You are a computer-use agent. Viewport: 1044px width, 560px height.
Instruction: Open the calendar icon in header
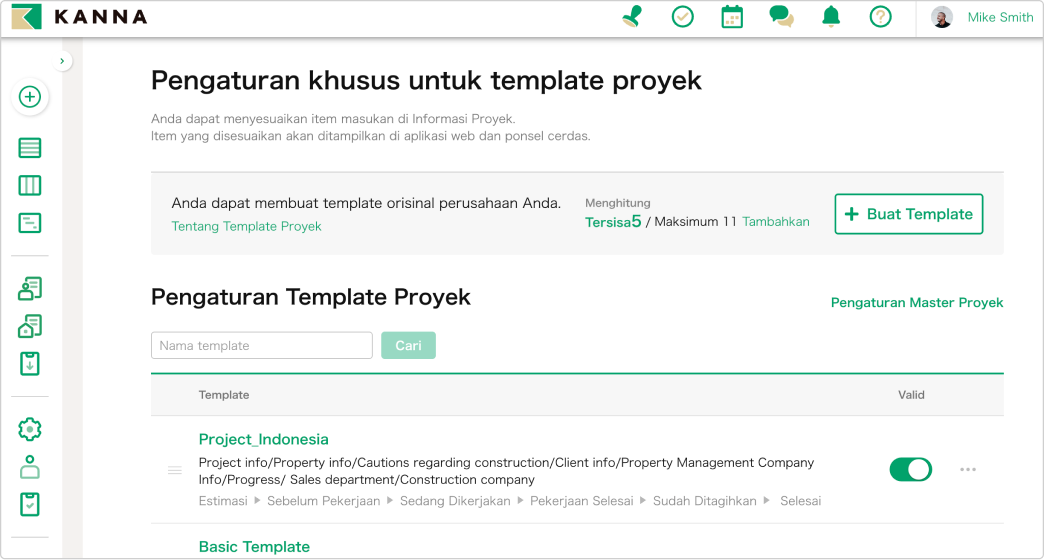(732, 17)
